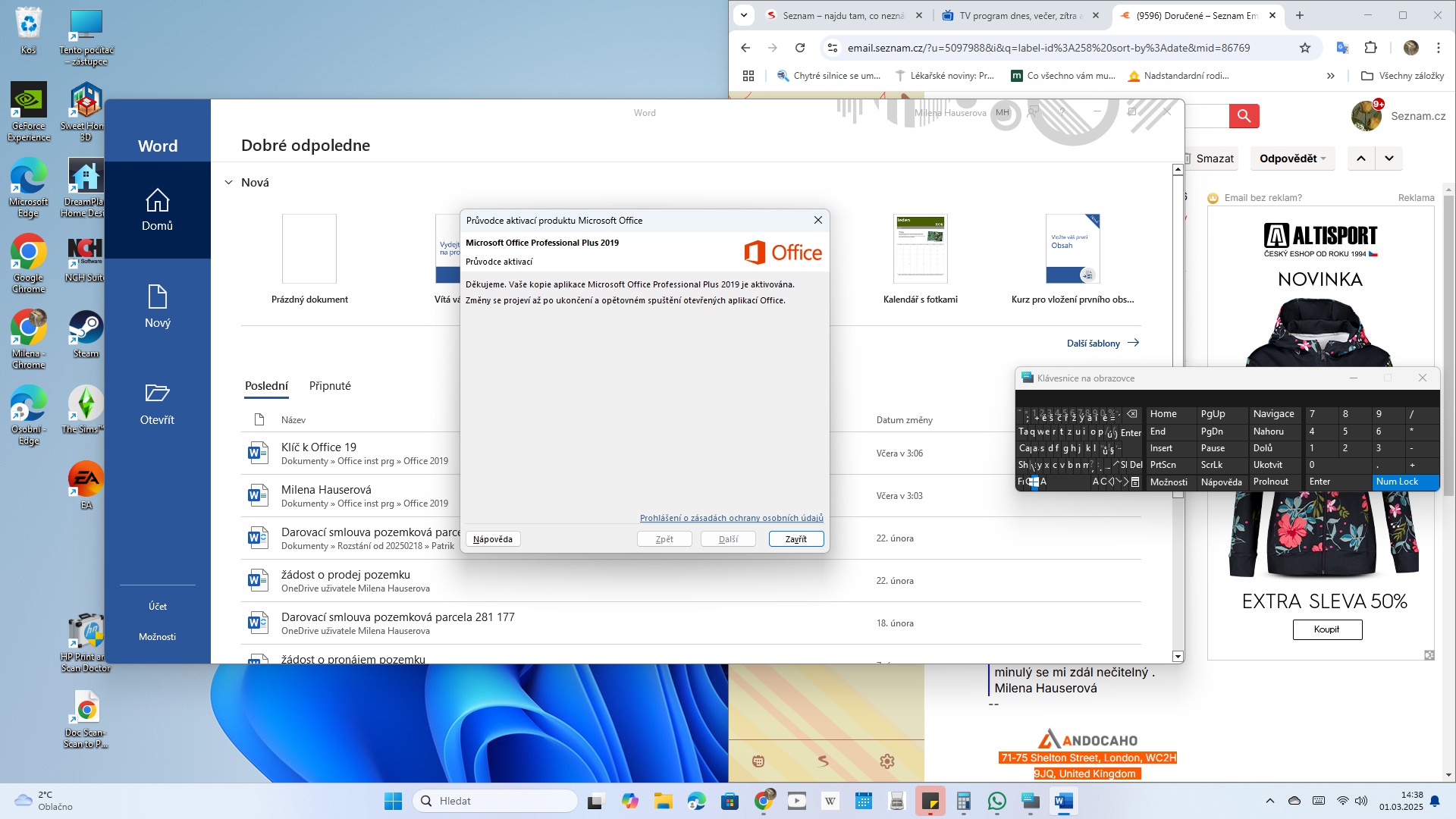The height and width of the screenshot is (819, 1456).
Task: Click the Další šablony link
Action: [1103, 344]
